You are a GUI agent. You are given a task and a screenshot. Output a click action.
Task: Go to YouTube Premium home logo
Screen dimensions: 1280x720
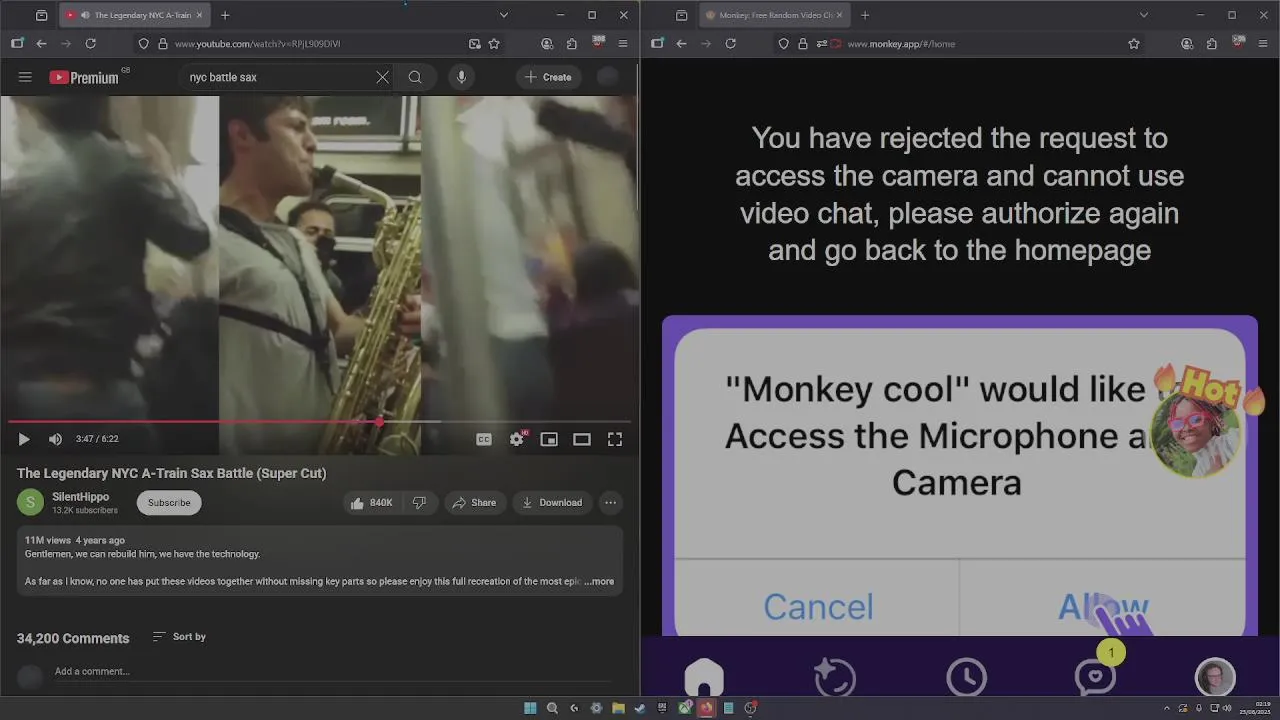(84, 77)
